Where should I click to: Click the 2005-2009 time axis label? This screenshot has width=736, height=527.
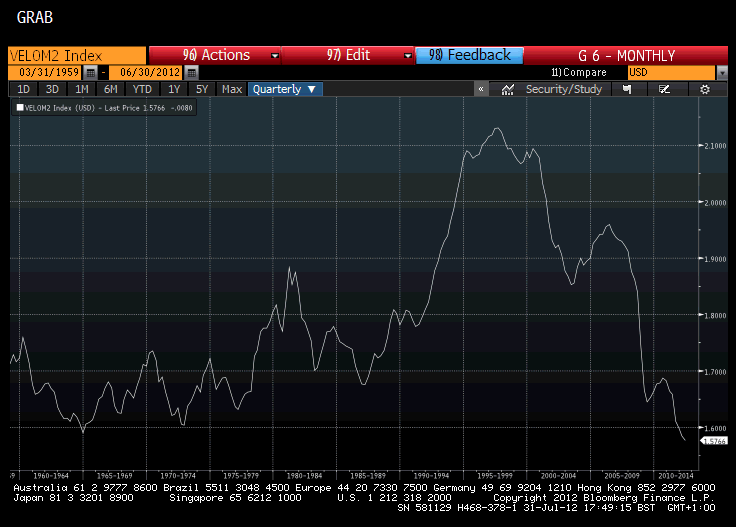[x=621, y=475]
